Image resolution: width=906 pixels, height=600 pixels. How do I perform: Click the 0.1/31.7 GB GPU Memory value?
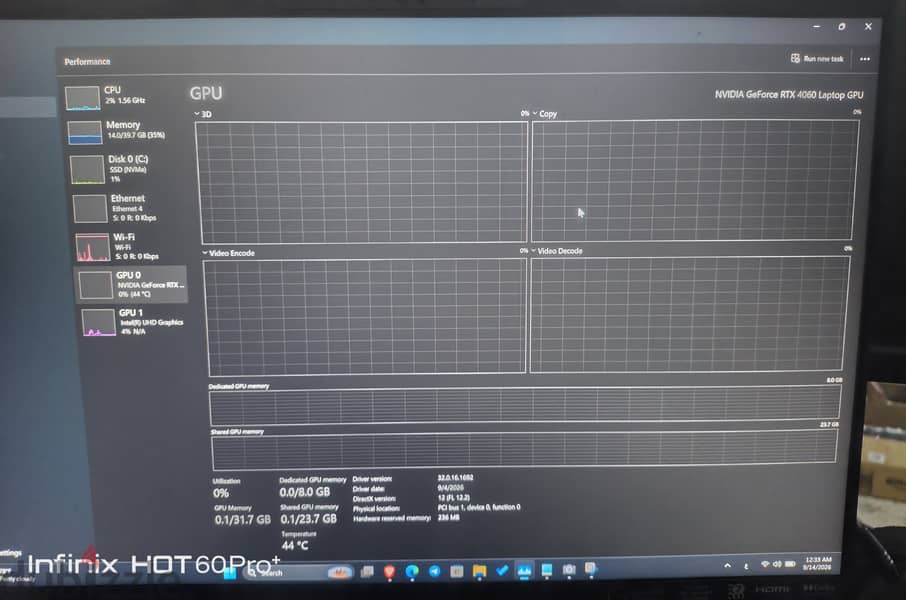243,519
